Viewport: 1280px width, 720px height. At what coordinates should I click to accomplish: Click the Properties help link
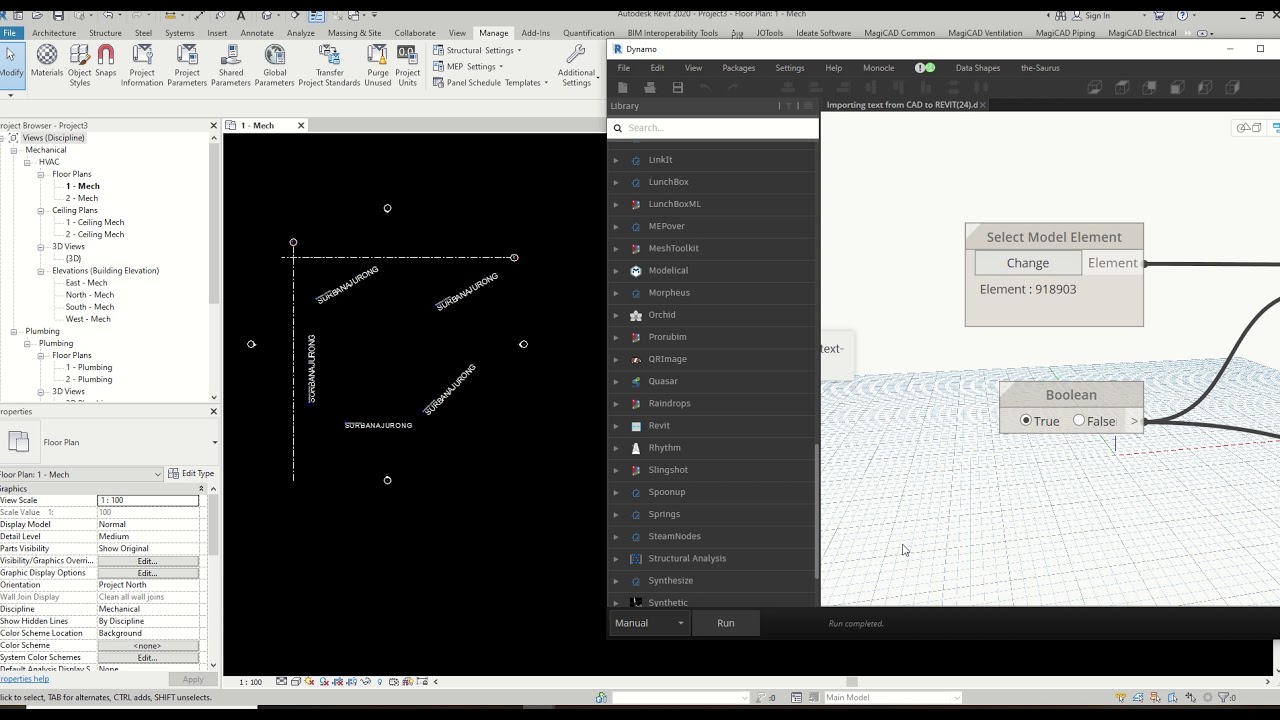coord(24,679)
